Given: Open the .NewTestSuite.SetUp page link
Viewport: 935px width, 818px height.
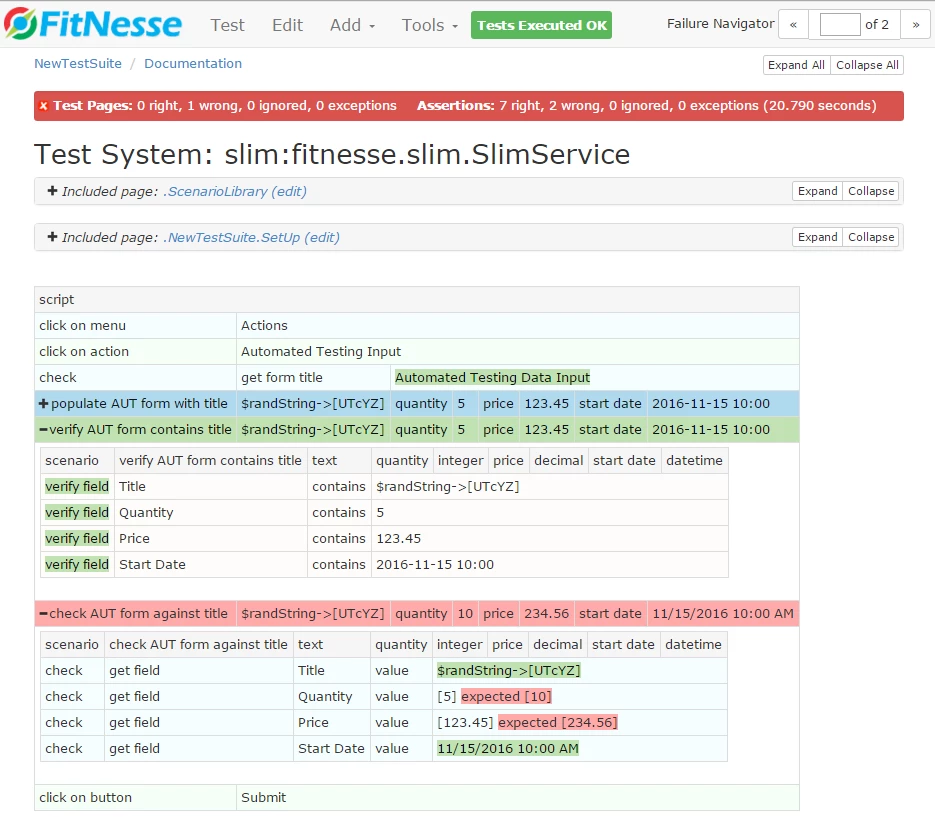Looking at the screenshot, I should (x=232, y=237).
